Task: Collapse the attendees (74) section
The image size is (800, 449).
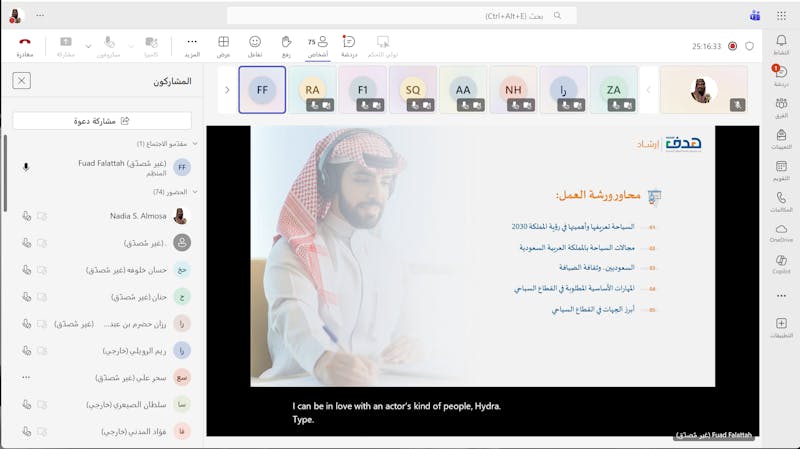Action: 196,191
